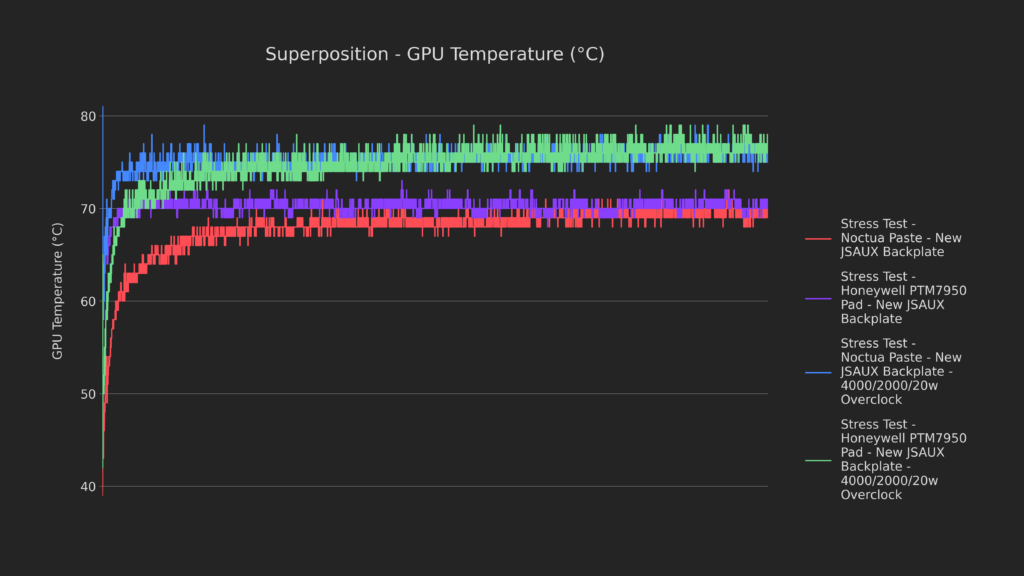This screenshot has height=576, width=1024.
Task: Hide the non-overclock Honeywell PTM7950 legend entry
Action: click(903, 297)
